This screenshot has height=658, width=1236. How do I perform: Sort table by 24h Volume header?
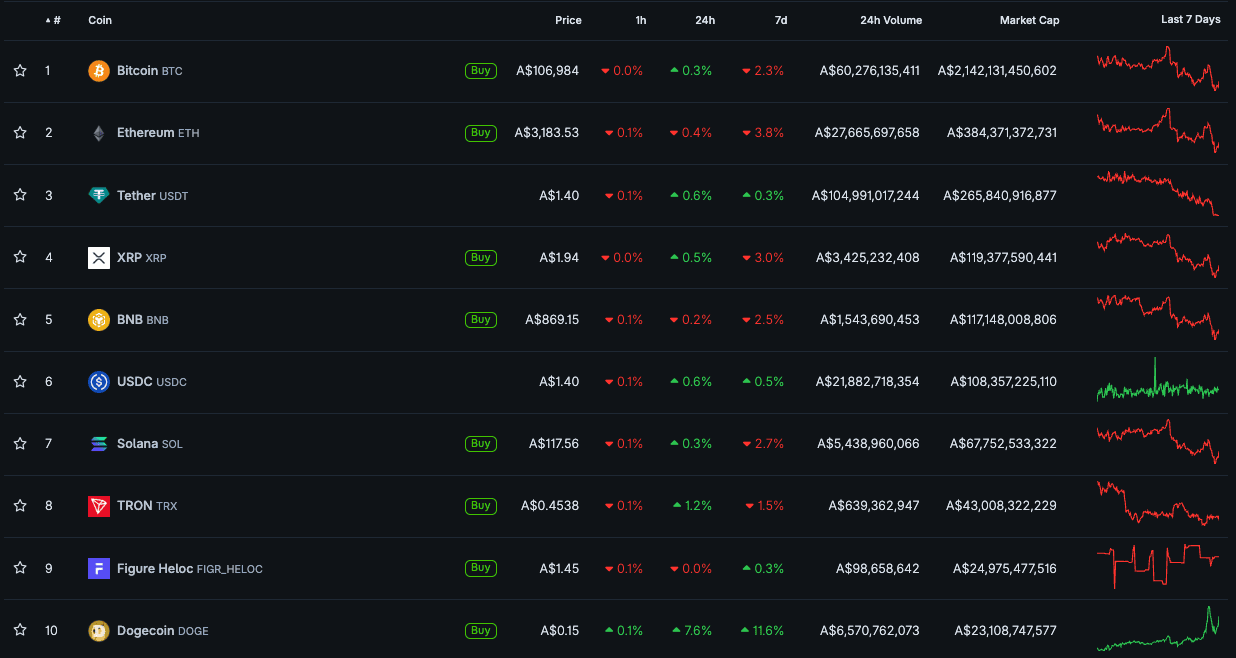tap(890, 20)
